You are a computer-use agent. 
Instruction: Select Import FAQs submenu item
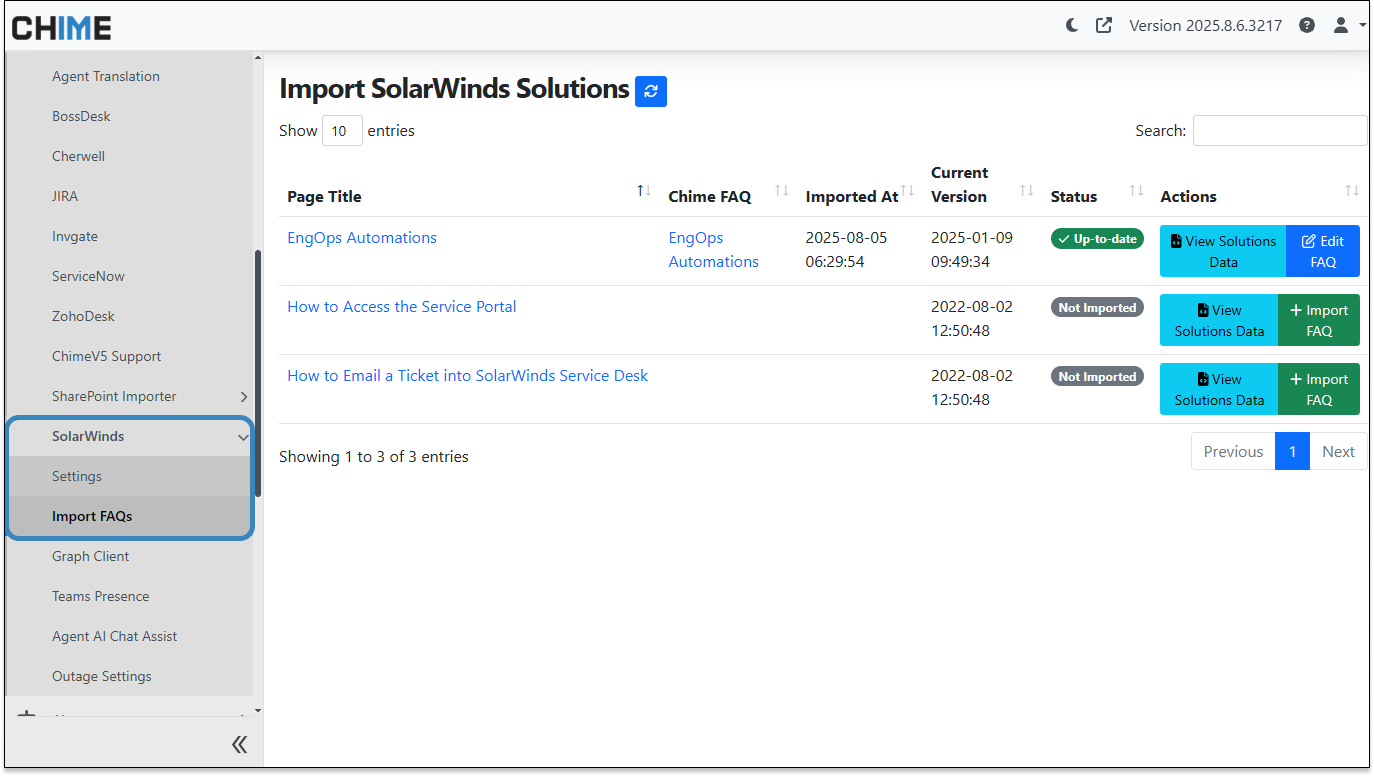point(92,516)
